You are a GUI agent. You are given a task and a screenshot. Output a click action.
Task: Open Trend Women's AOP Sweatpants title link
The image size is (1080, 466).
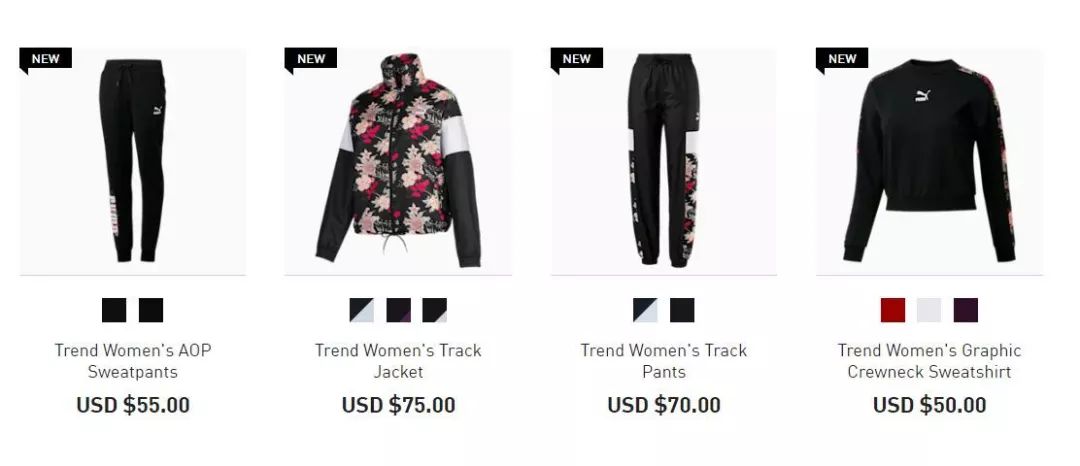tap(133, 361)
